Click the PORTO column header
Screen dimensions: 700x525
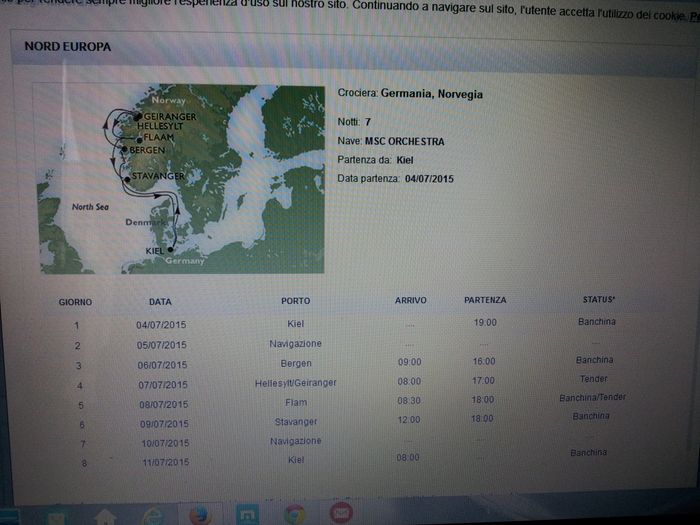[295, 301]
